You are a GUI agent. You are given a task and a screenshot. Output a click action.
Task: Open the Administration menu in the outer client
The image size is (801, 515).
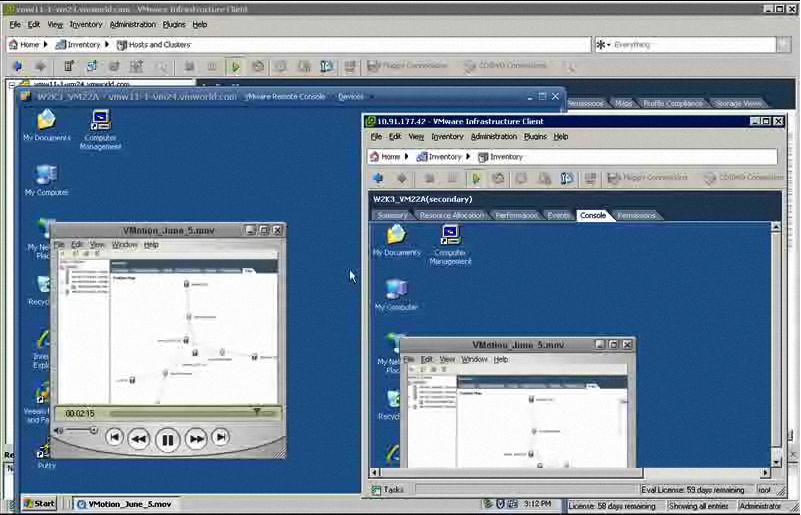[x=132, y=25]
